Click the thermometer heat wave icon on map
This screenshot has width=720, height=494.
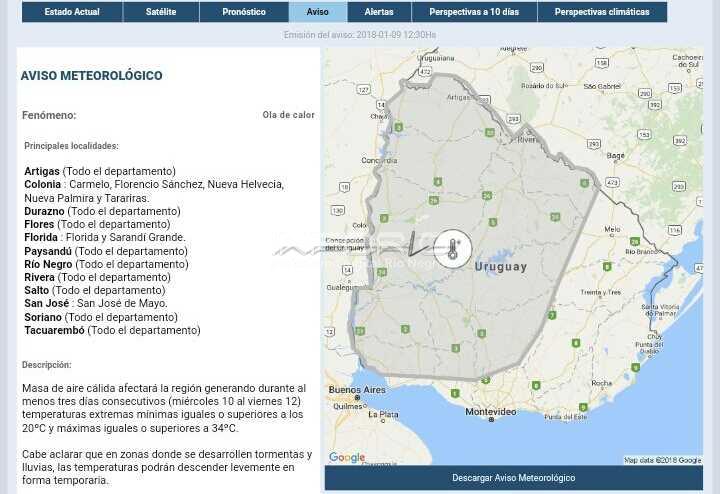(x=453, y=249)
